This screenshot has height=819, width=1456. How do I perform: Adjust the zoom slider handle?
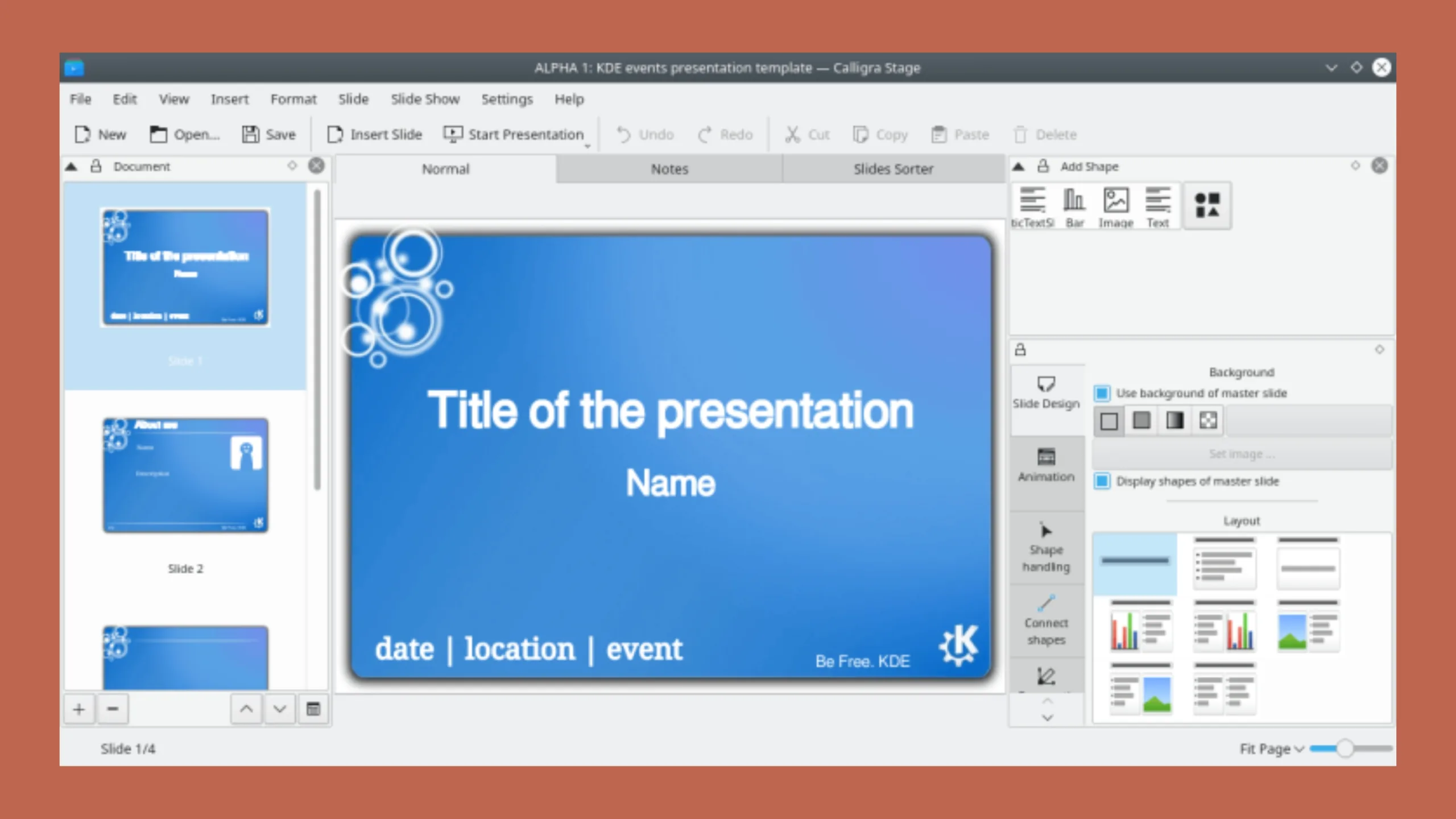(x=1345, y=748)
